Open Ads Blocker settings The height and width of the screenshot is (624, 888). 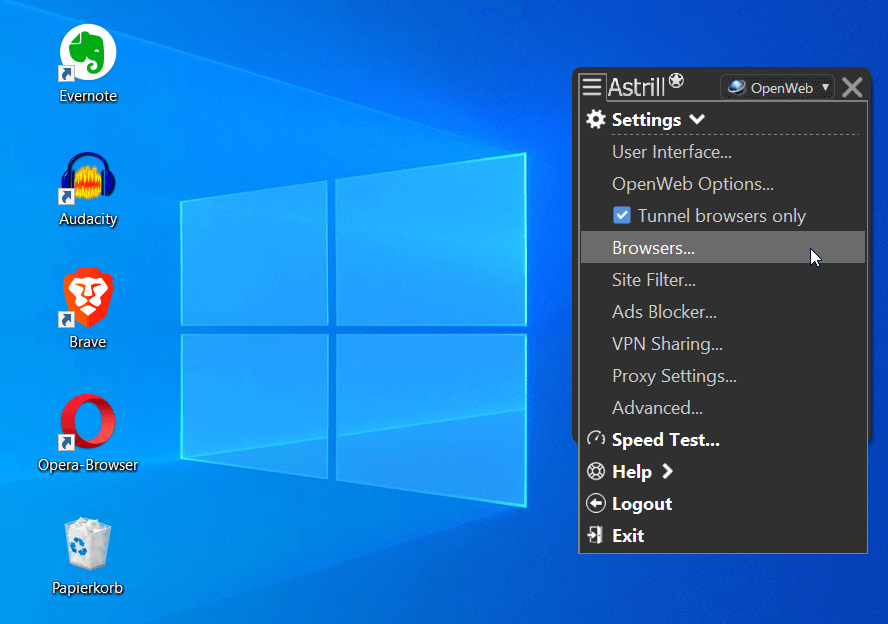pyautogui.click(x=723, y=312)
